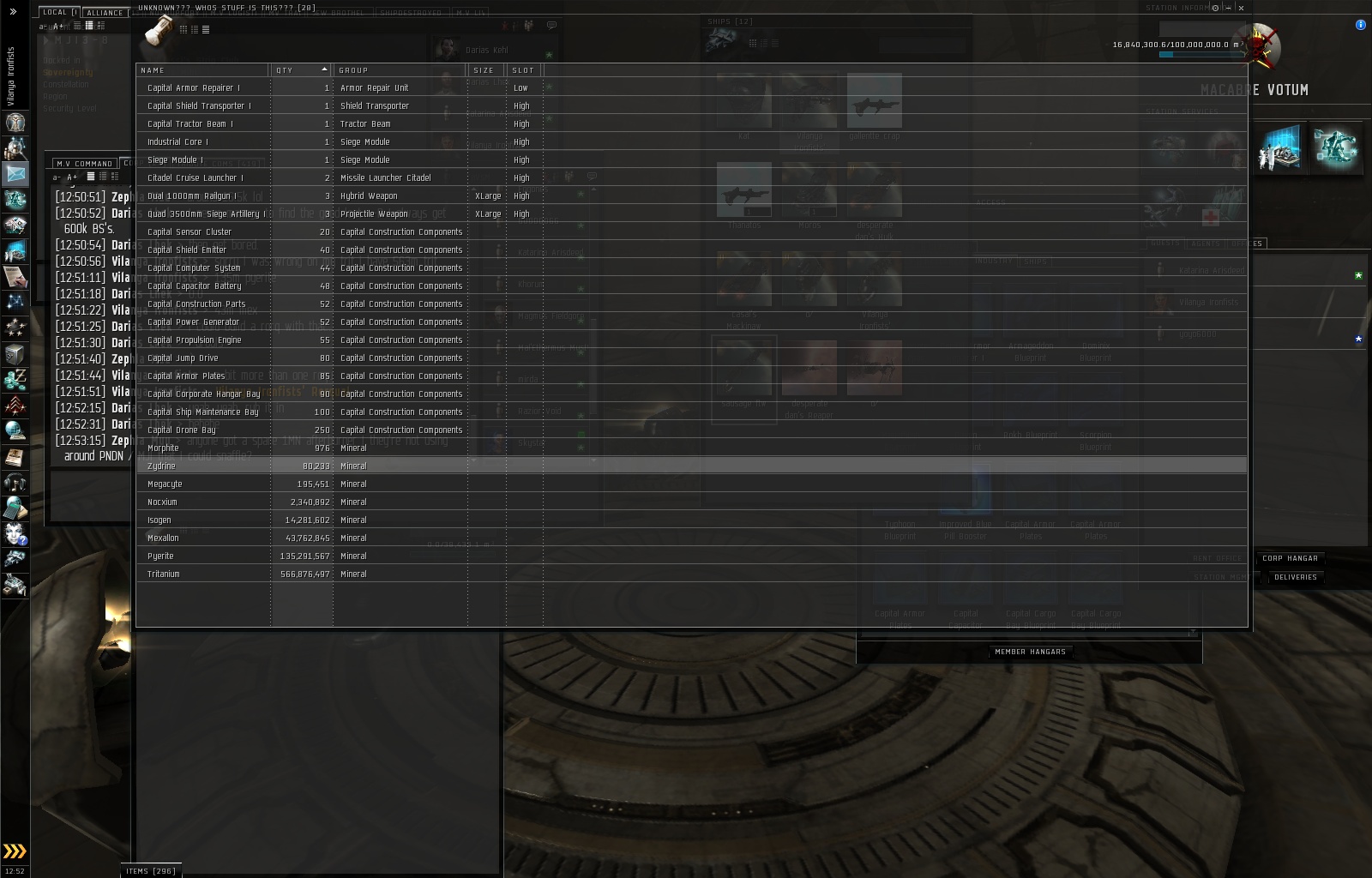This screenshot has height=878, width=1372.
Task: Select the Capital Armor Repairer I row
Action: 692,88
